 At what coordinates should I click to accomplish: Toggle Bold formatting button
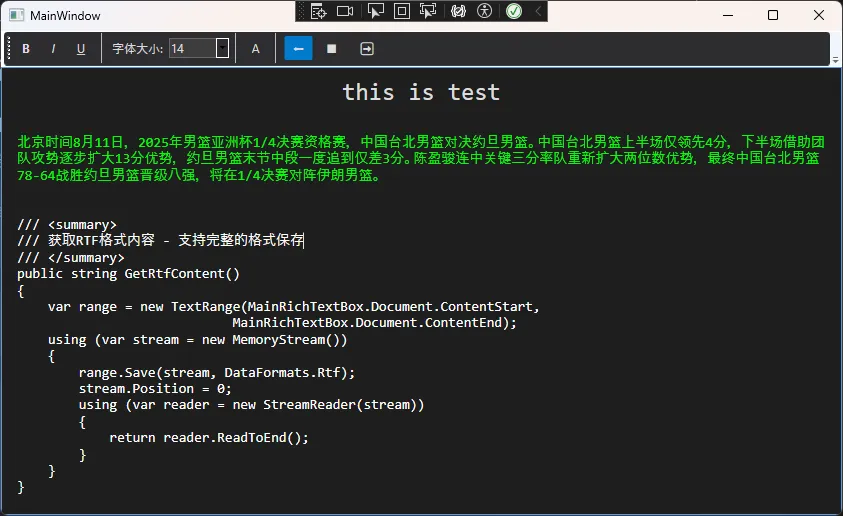tap(26, 49)
